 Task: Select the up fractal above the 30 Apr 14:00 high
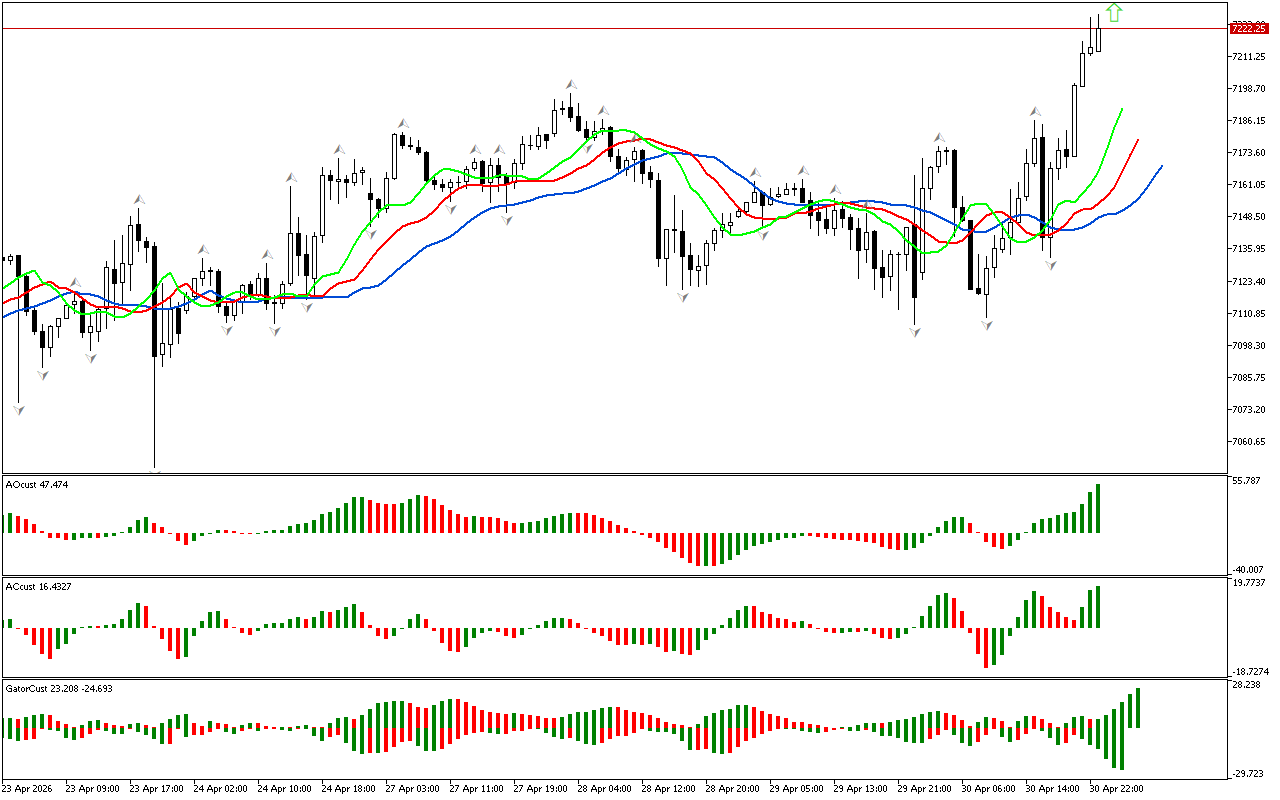(x=1038, y=112)
